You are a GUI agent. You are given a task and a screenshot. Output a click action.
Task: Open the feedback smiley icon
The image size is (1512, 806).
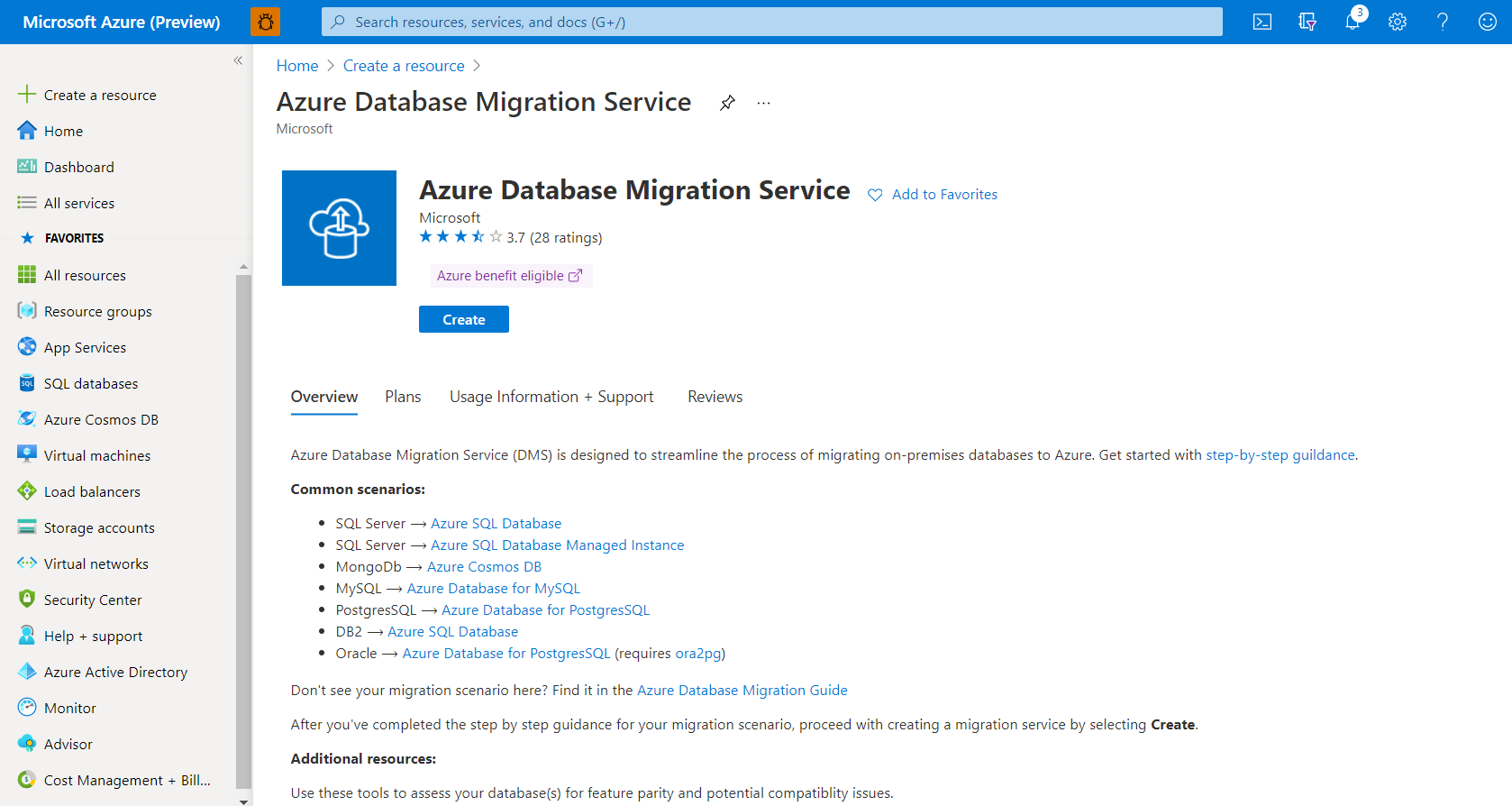1487,22
